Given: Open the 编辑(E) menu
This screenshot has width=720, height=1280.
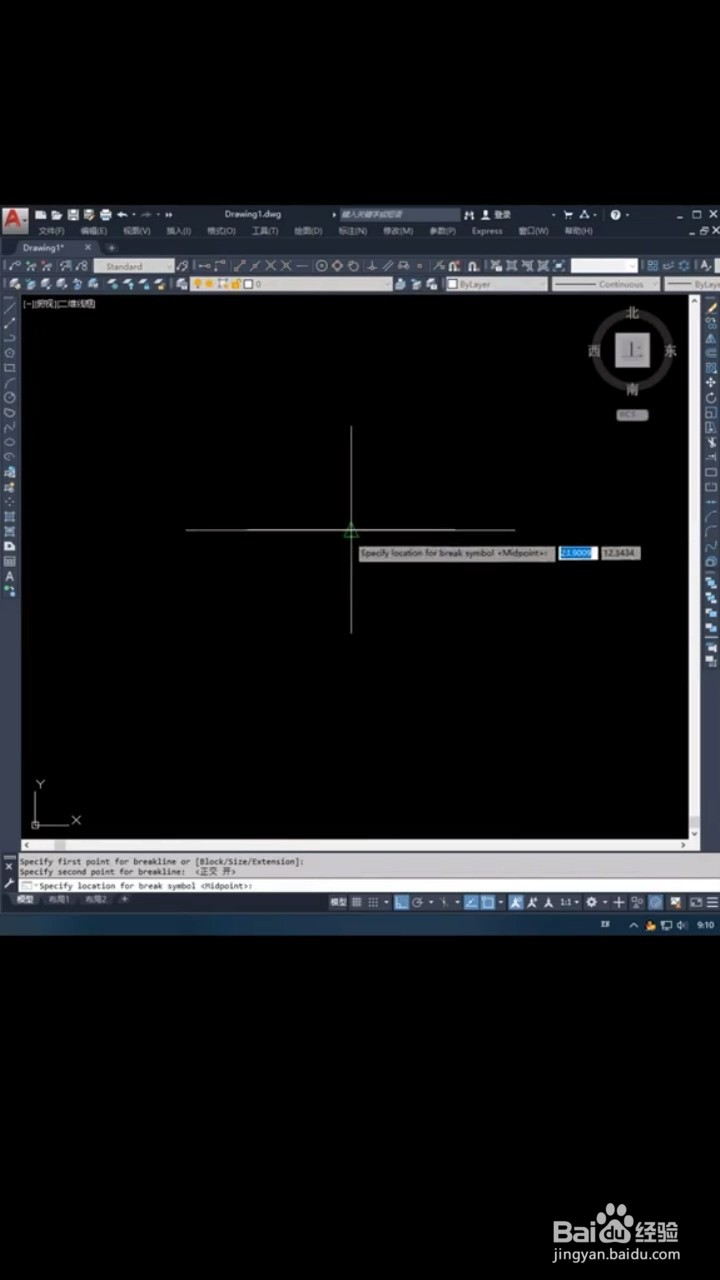Looking at the screenshot, I should pyautogui.click(x=95, y=231).
